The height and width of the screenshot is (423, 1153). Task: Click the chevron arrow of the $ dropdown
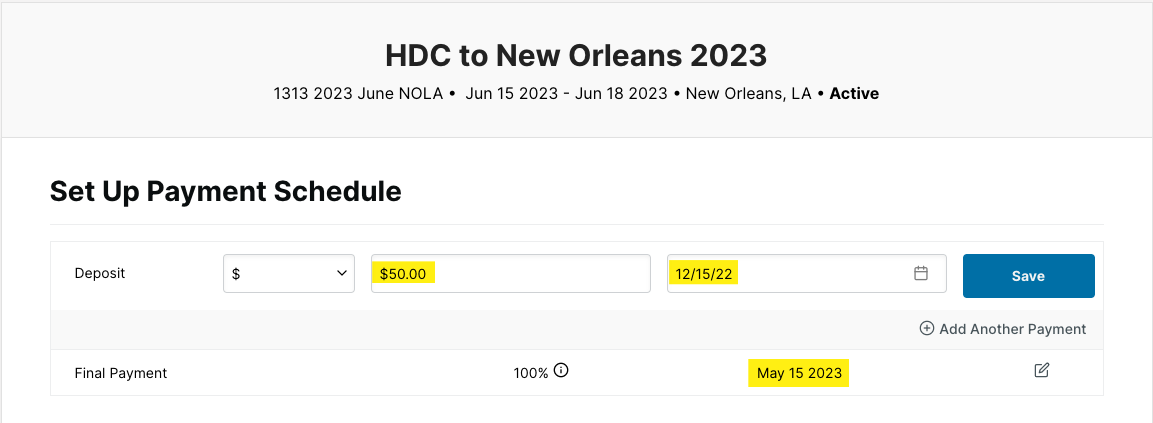point(341,274)
